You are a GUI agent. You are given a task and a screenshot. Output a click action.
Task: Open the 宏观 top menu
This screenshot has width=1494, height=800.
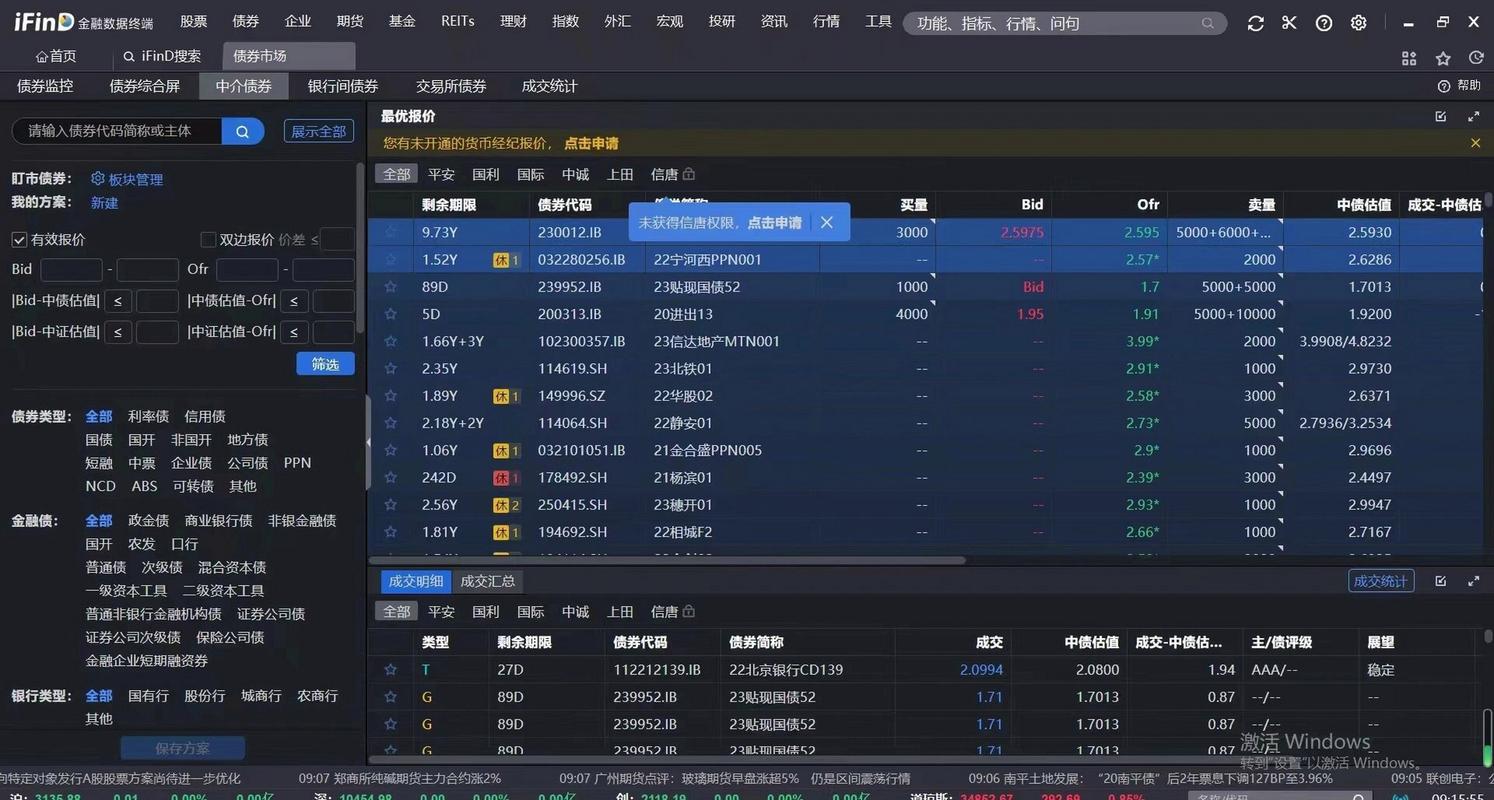[670, 21]
